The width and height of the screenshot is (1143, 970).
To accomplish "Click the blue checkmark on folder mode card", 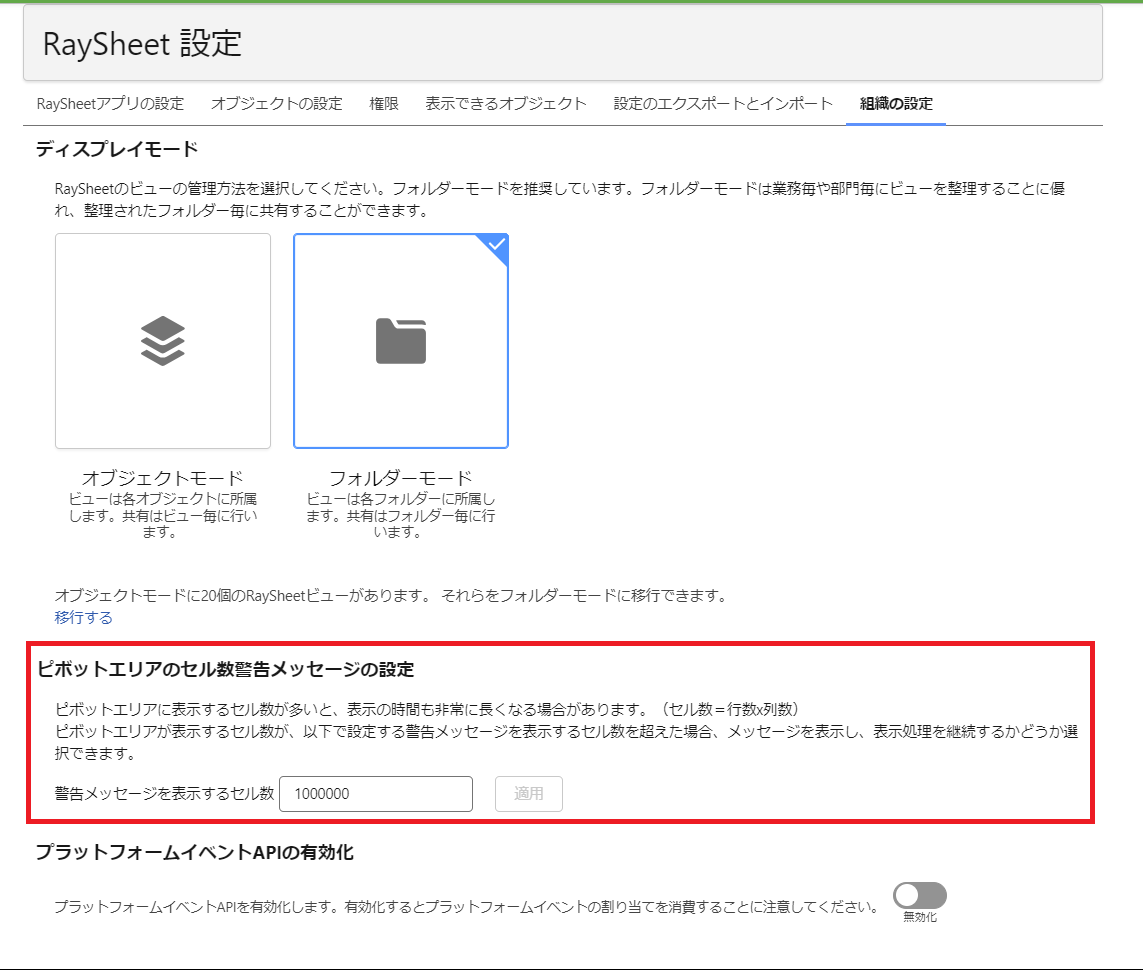I will click(497, 245).
